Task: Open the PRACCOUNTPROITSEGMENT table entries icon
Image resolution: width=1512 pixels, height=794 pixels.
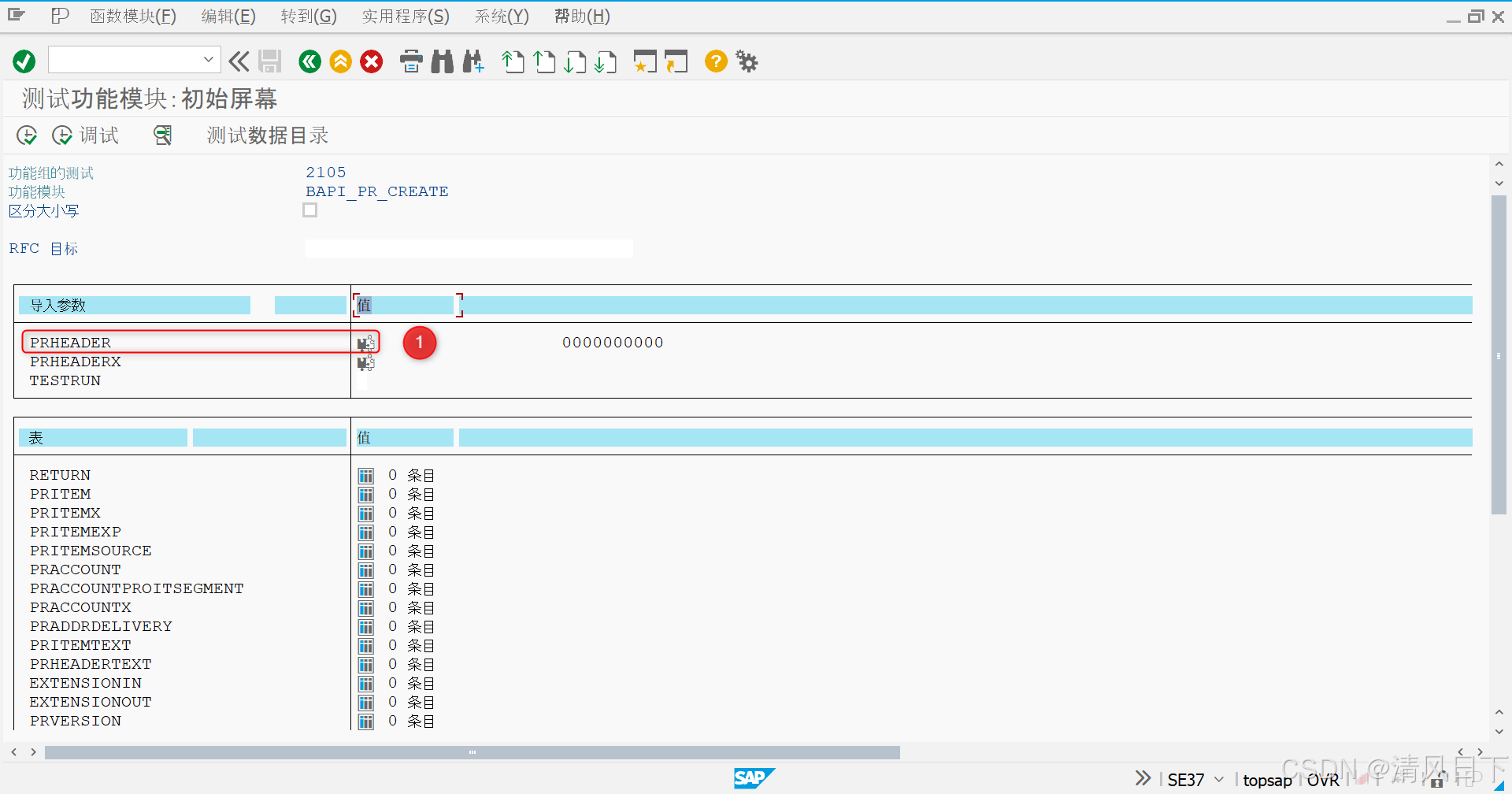Action: click(x=366, y=589)
